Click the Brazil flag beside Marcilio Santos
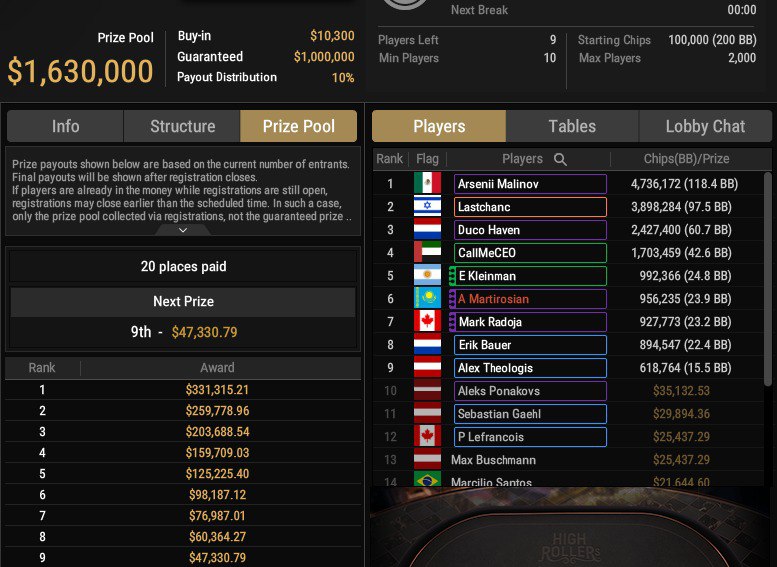The height and width of the screenshot is (567, 777). pos(427,483)
